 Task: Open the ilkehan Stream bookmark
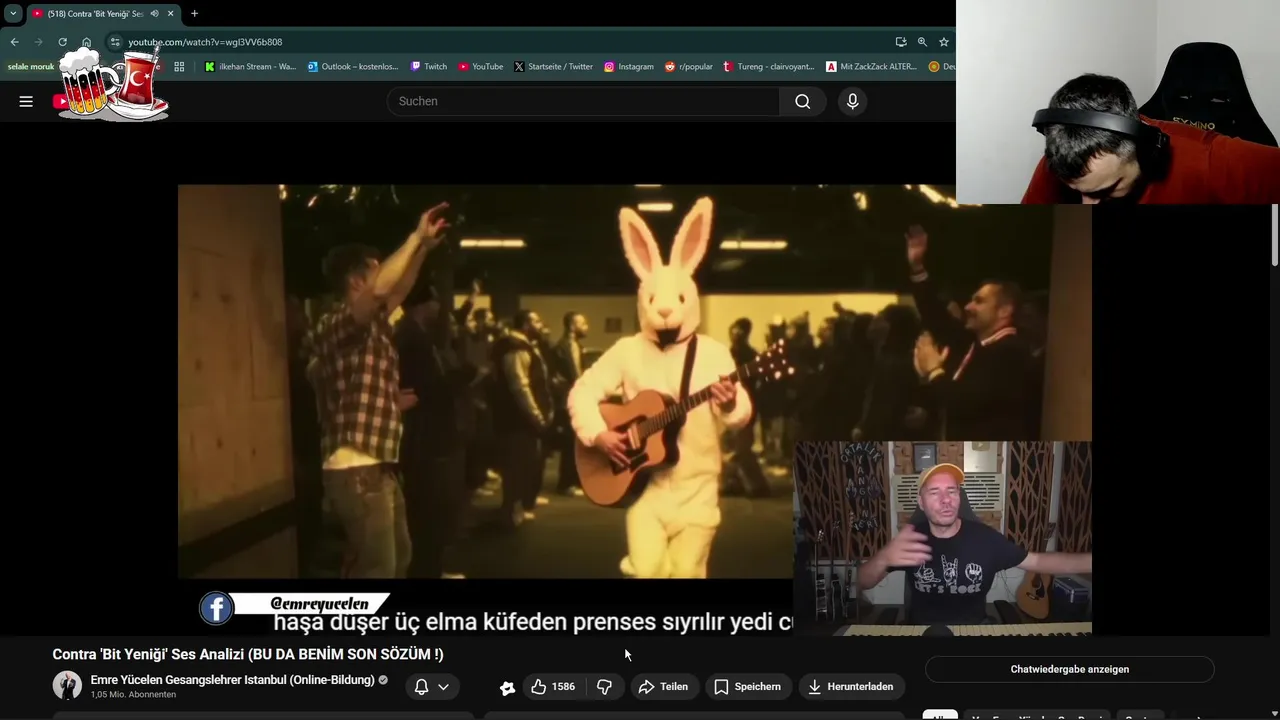point(250,67)
